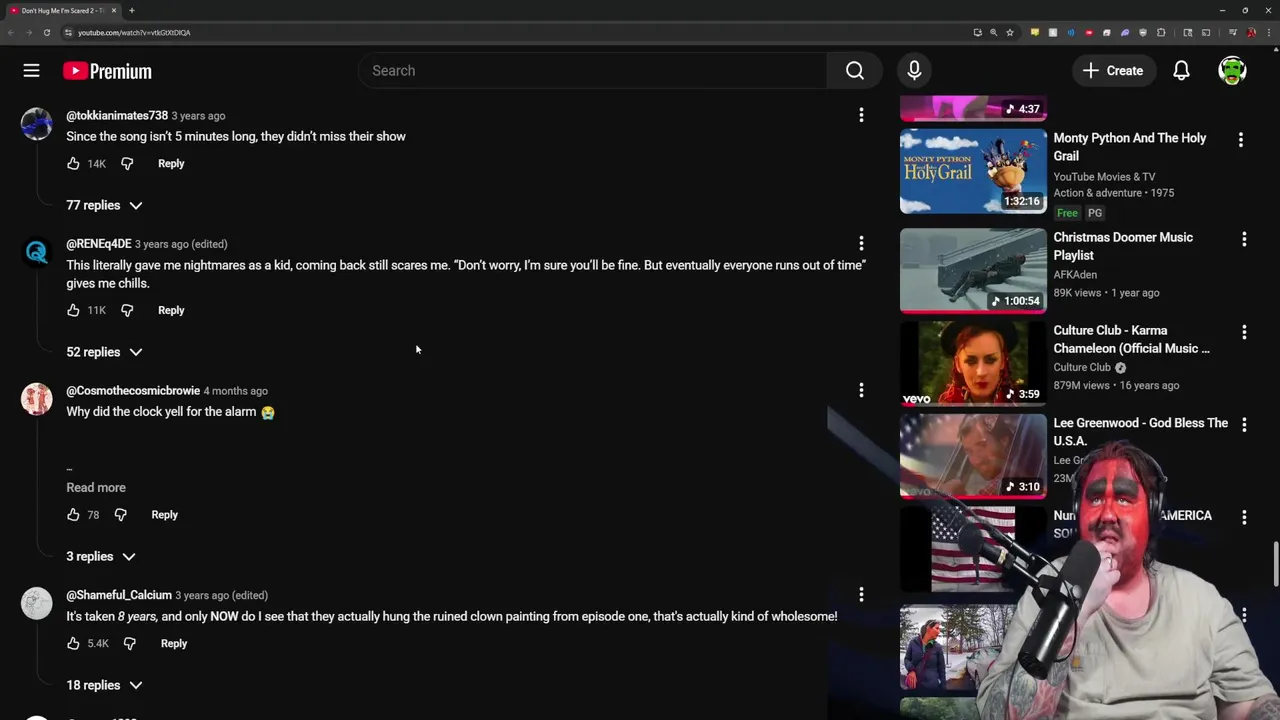Screen dimensions: 1280x720
Task: Select the Don't Hug Me I'm Scared tab
Action: [x=63, y=10]
